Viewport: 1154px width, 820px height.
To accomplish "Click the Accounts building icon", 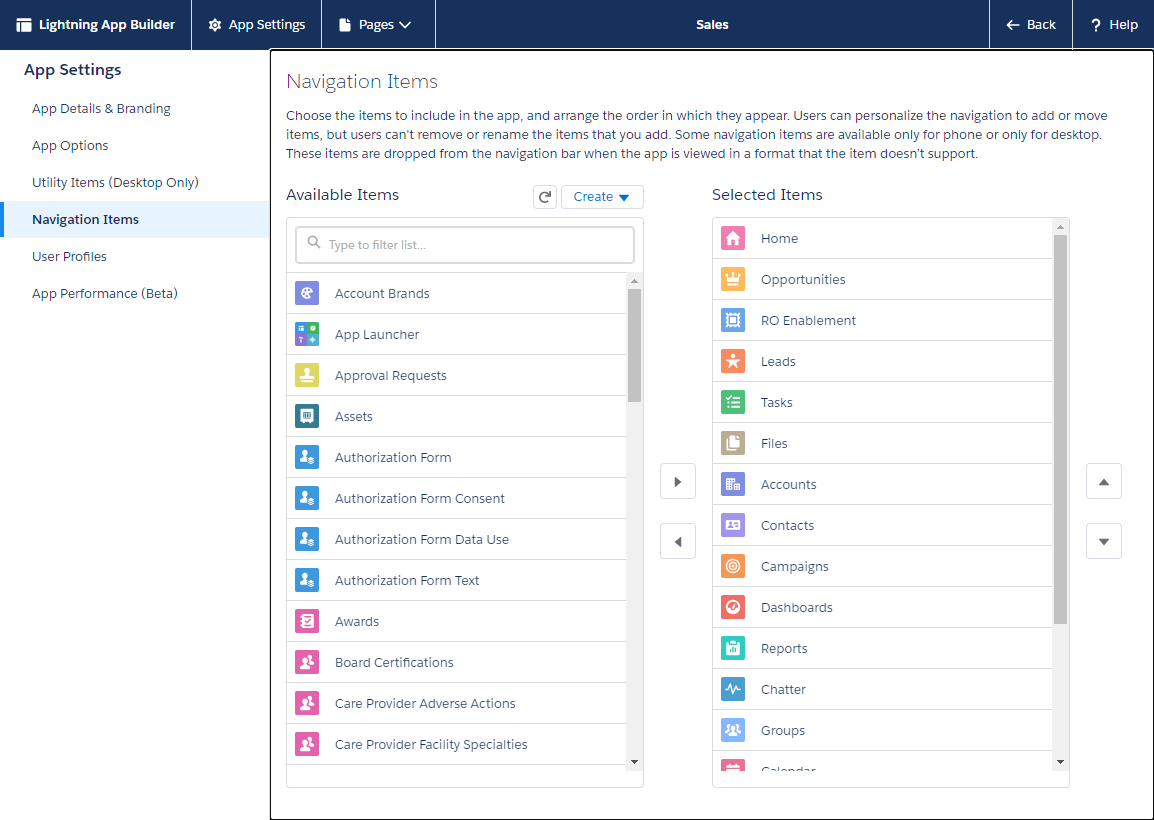I will coord(733,484).
